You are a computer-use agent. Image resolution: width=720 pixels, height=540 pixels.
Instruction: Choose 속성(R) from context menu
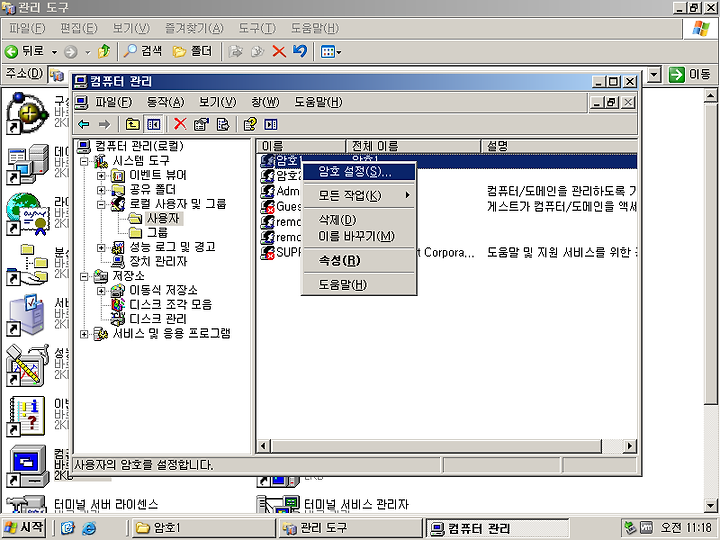[x=359, y=260]
